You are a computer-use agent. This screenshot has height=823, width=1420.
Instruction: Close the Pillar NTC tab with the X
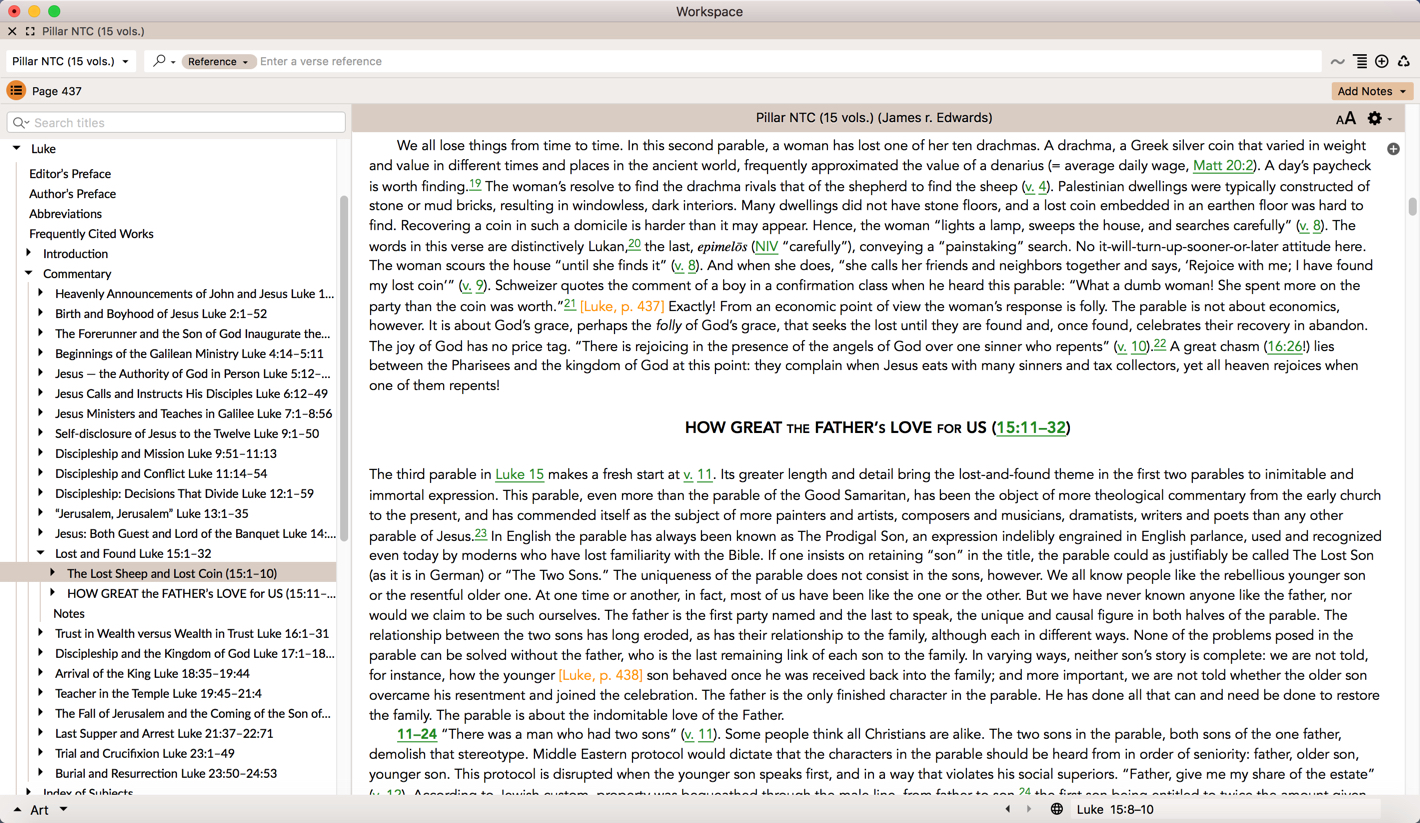point(12,31)
